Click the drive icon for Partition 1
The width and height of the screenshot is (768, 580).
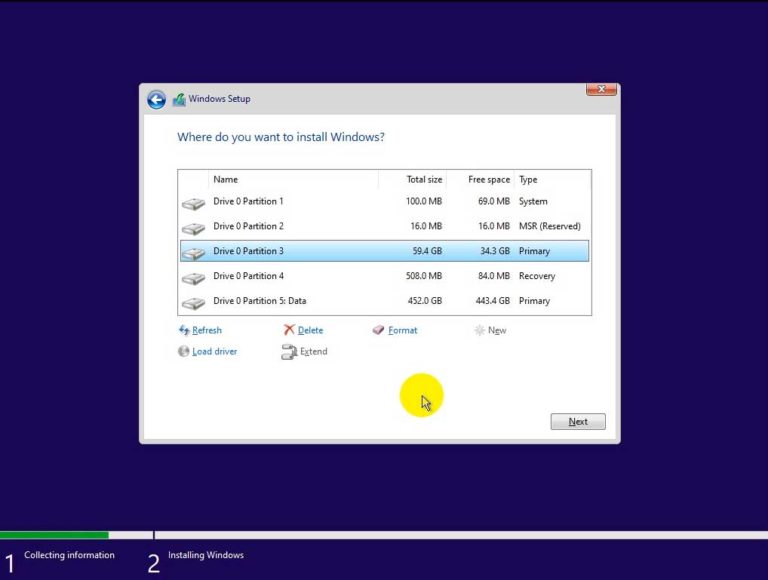pos(193,203)
